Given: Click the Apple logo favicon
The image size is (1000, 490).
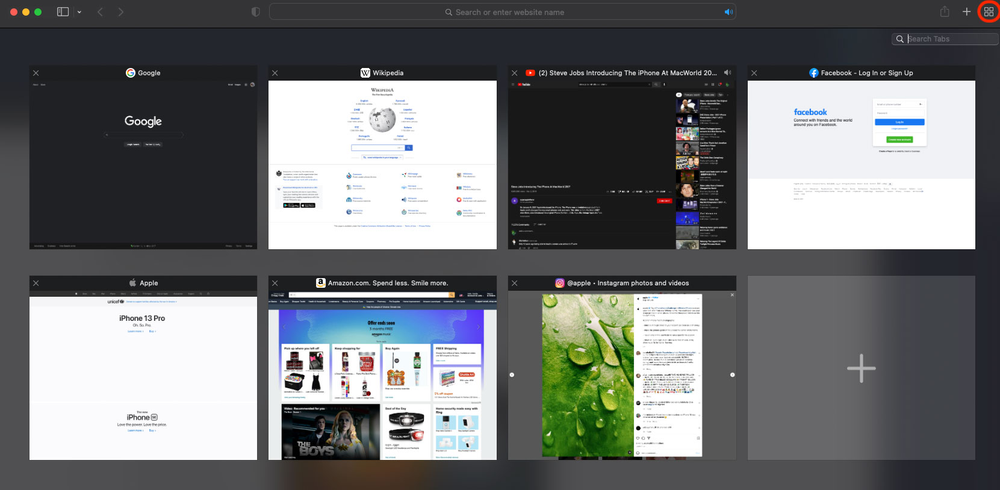Looking at the screenshot, I should [x=133, y=283].
